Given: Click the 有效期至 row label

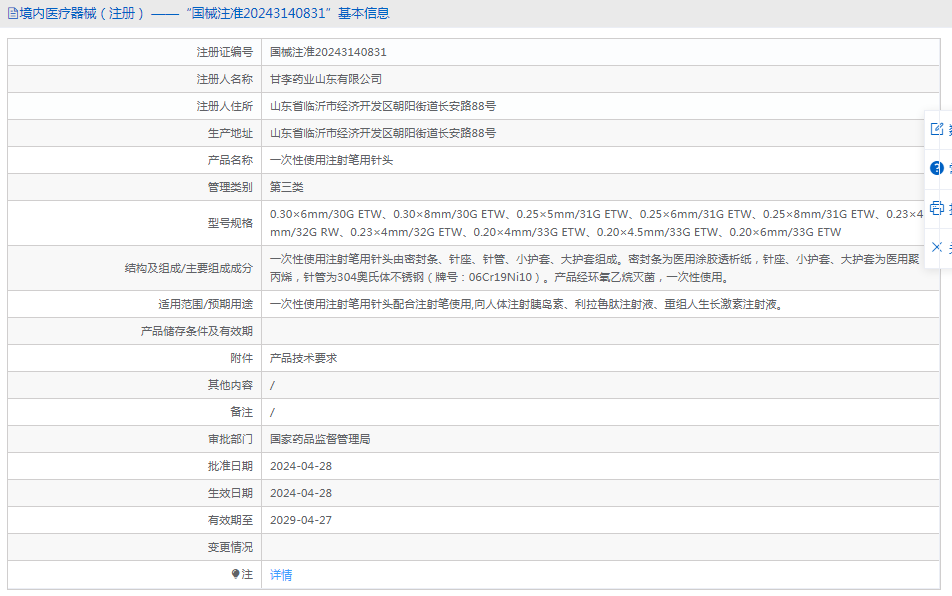Looking at the screenshot, I should pos(230,520).
